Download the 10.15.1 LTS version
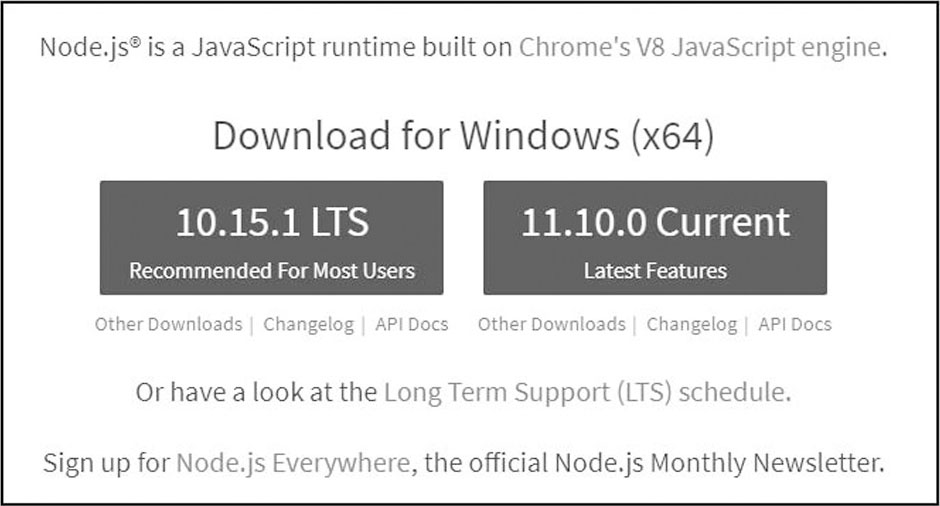The height and width of the screenshot is (506, 940). point(272,237)
